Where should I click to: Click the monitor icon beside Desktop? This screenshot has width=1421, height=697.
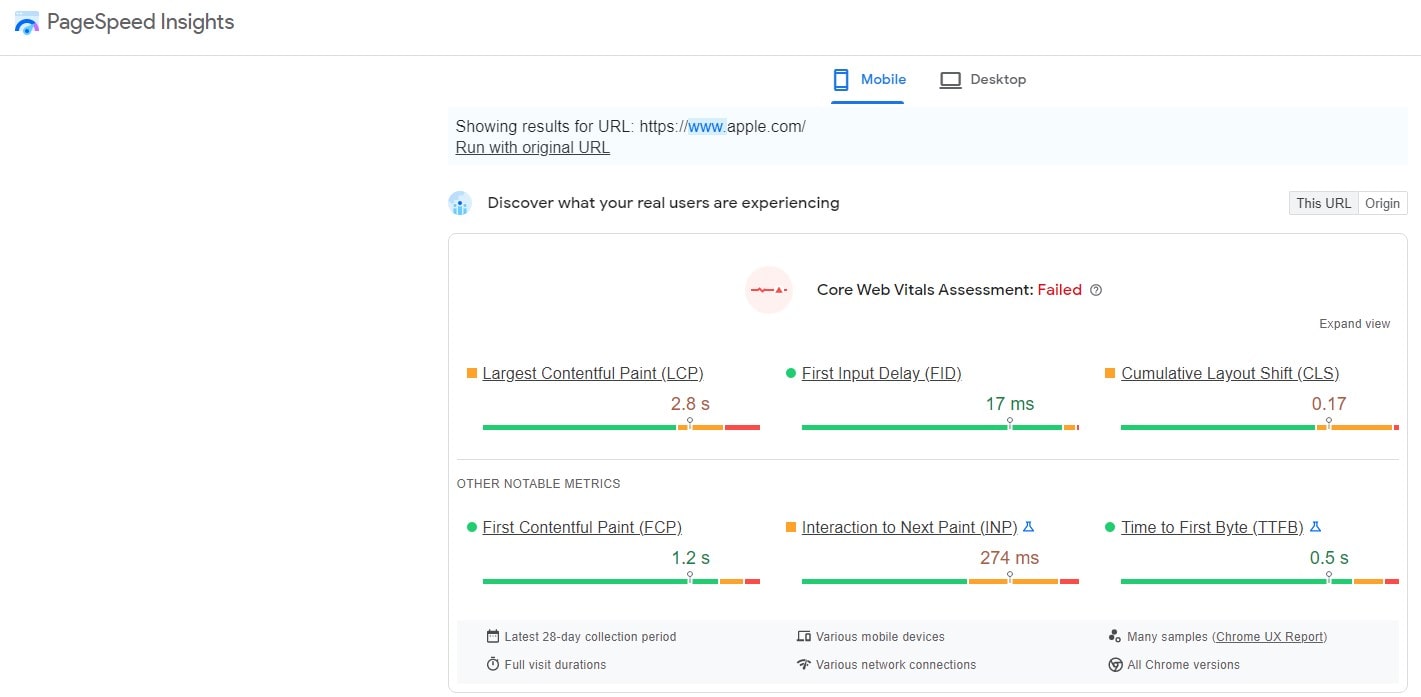click(949, 79)
